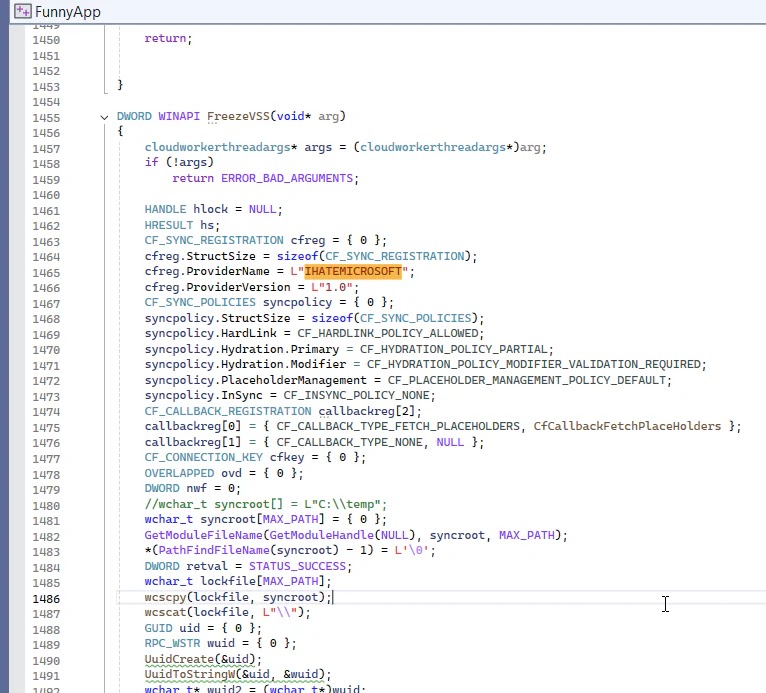766x693 pixels.
Task: Click the FunnyApp project icon
Action: 22,11
